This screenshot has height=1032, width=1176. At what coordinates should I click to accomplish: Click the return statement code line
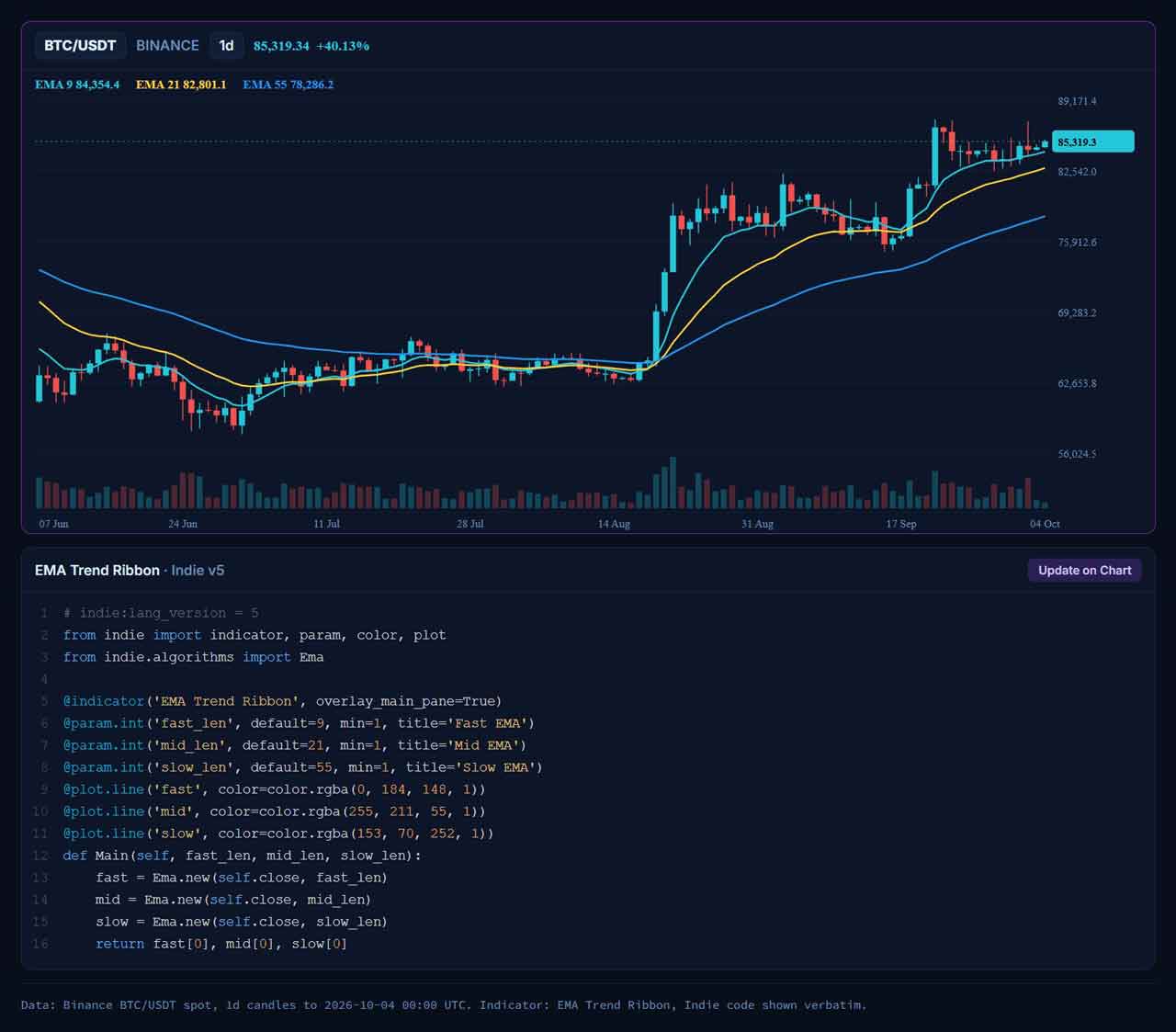tap(221, 944)
